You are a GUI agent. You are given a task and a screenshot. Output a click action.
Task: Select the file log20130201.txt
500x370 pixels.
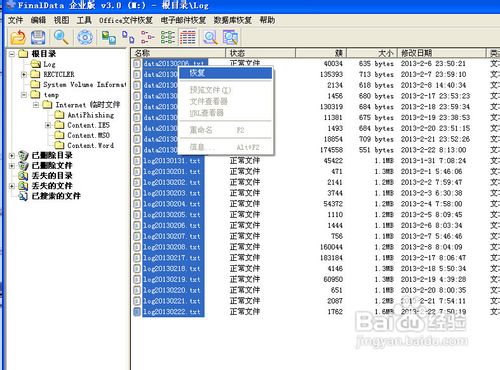[172, 172]
